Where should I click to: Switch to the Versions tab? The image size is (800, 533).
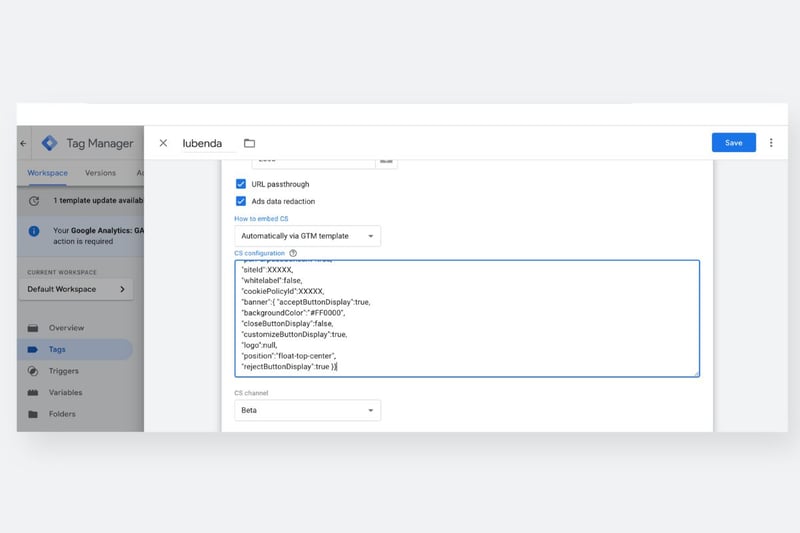click(101, 173)
